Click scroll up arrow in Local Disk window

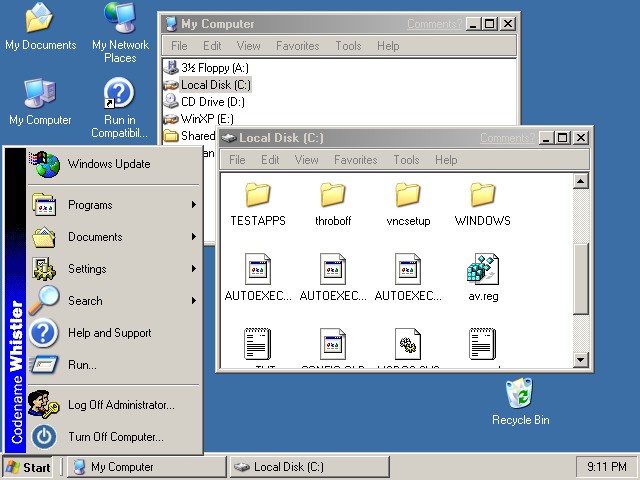(x=580, y=181)
